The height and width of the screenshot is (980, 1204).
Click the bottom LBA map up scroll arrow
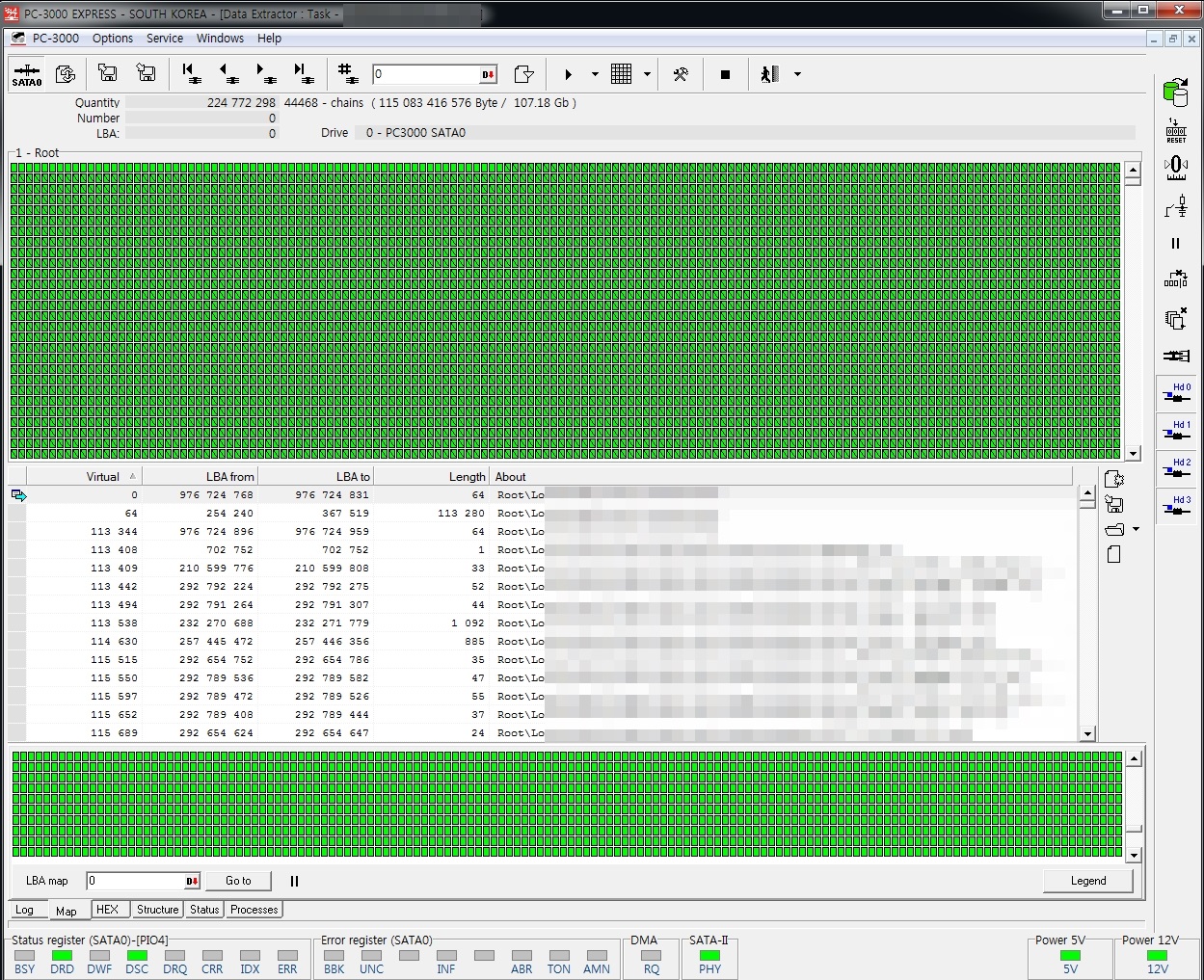click(x=1134, y=758)
